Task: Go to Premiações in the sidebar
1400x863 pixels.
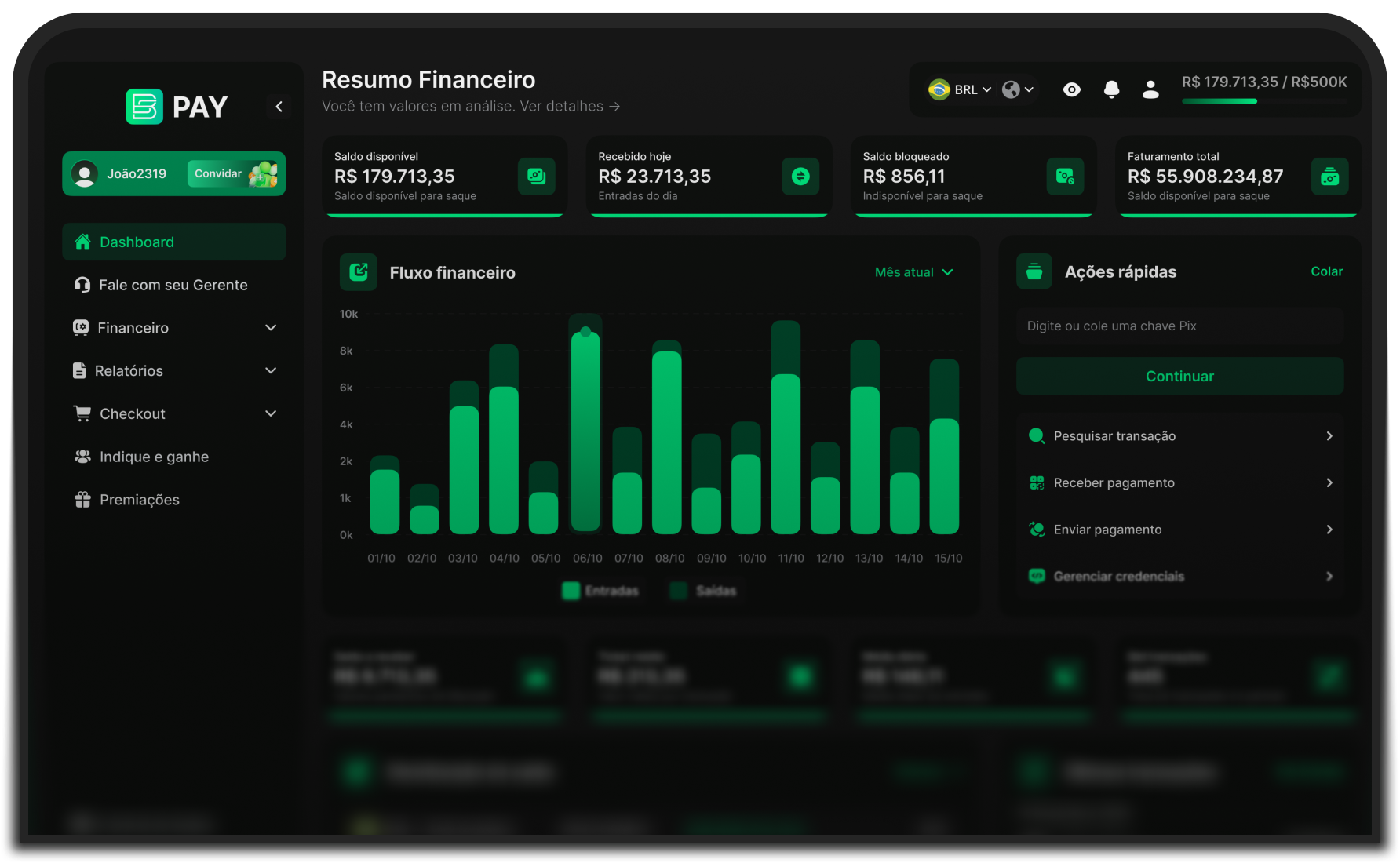Action: [139, 500]
